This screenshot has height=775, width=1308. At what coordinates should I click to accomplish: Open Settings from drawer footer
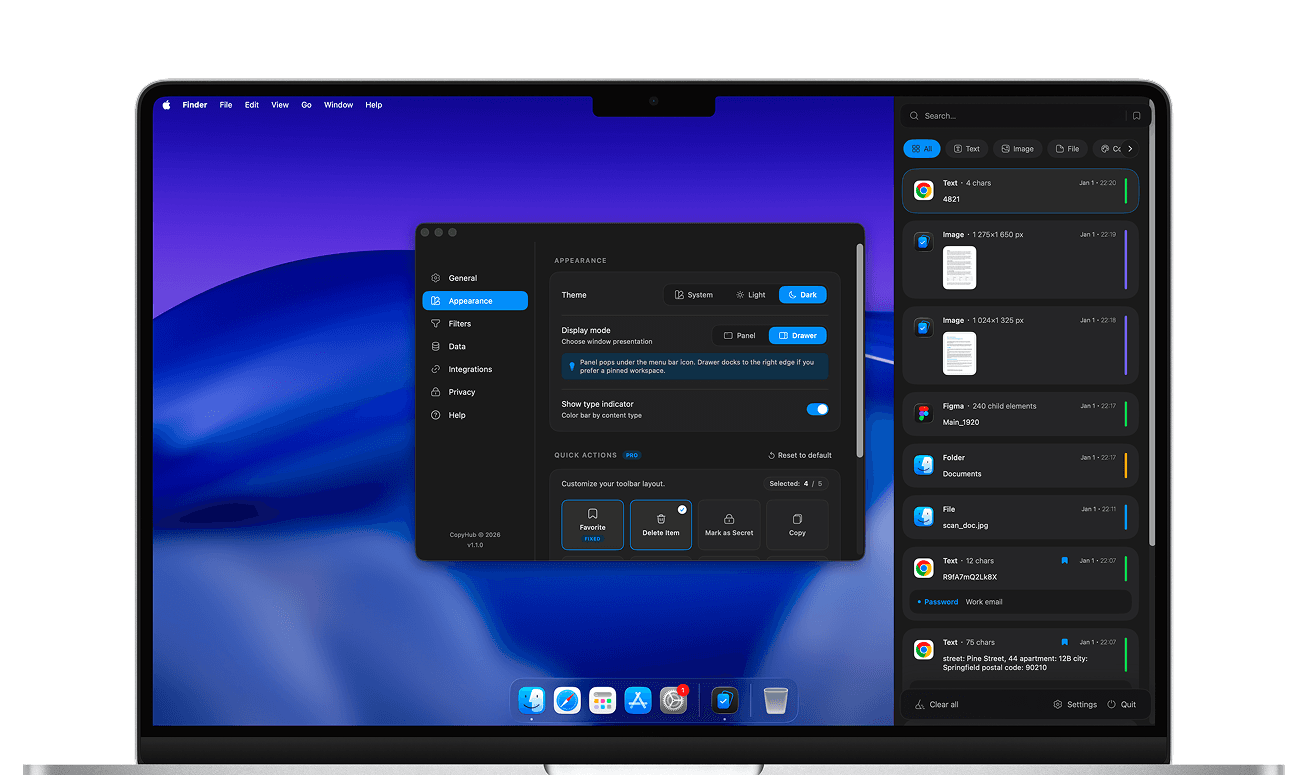click(1075, 705)
